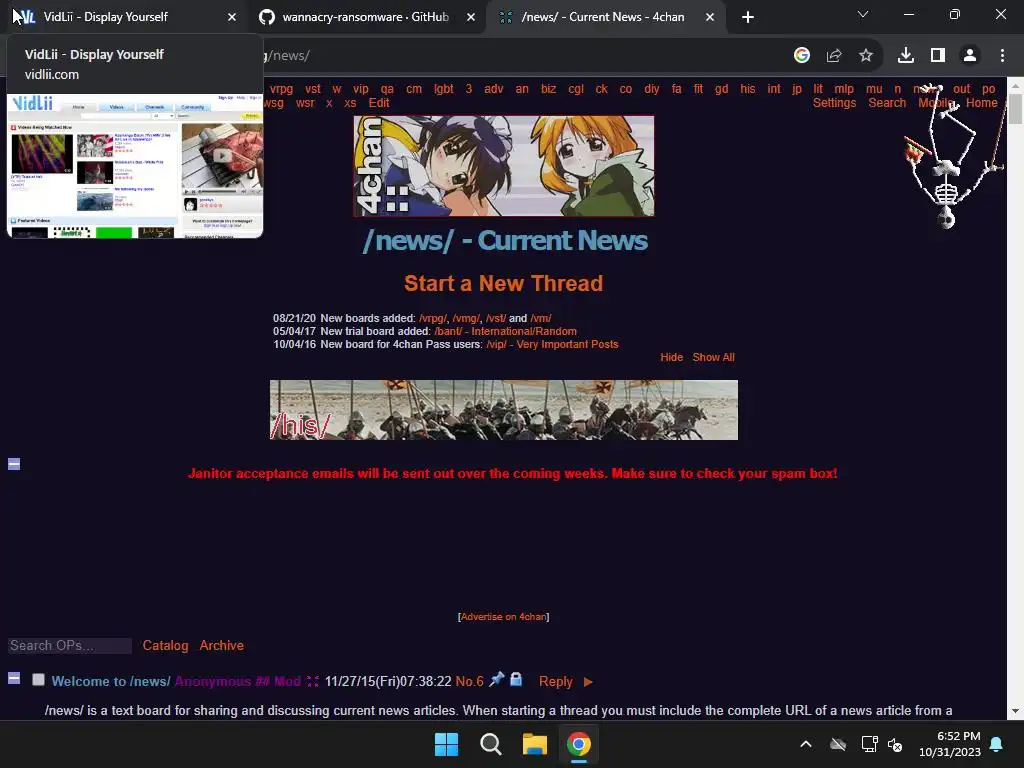Switch to wannacry-ransomware GitHub tab
The image size is (1024, 768).
pos(365,17)
